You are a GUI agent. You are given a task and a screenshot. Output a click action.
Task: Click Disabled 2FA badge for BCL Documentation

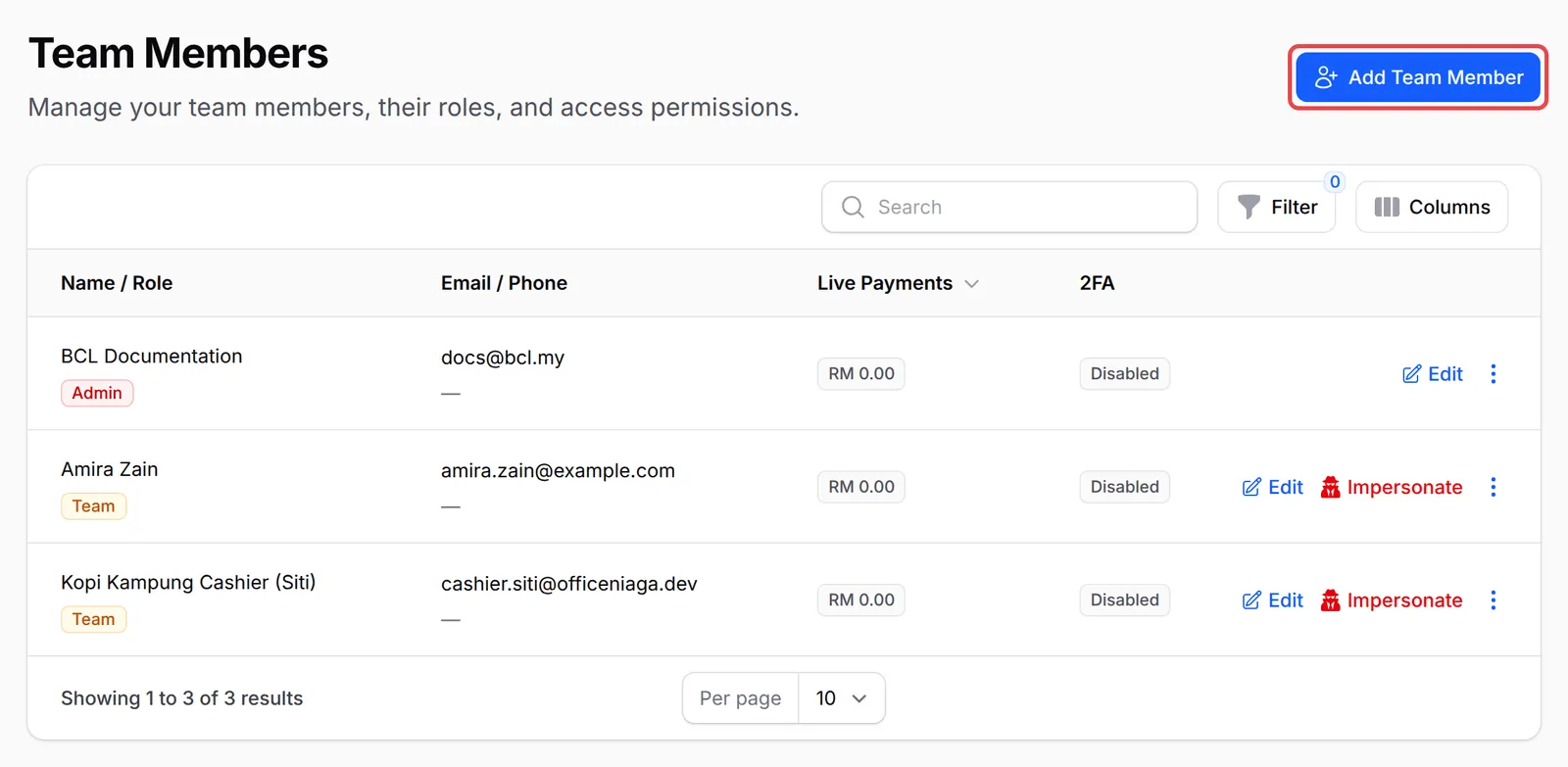pyautogui.click(x=1125, y=374)
